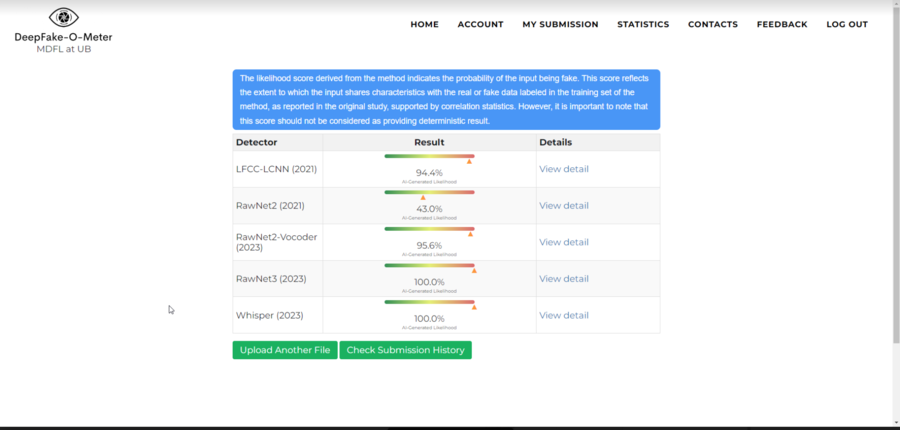This screenshot has width=900, height=430.
Task: Click the Whisper 100.0% likelihood marker
Action: (474, 307)
